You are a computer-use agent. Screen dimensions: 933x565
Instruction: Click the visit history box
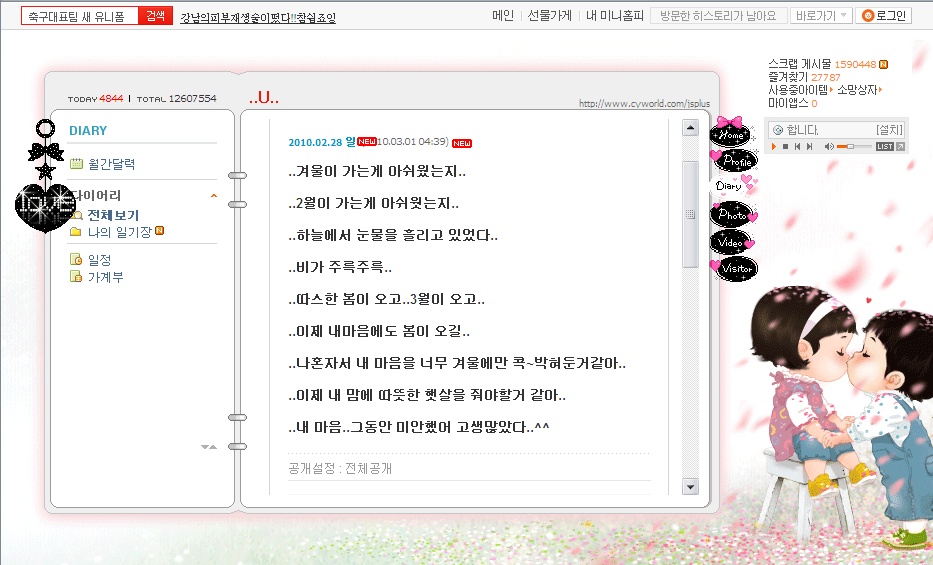click(718, 15)
